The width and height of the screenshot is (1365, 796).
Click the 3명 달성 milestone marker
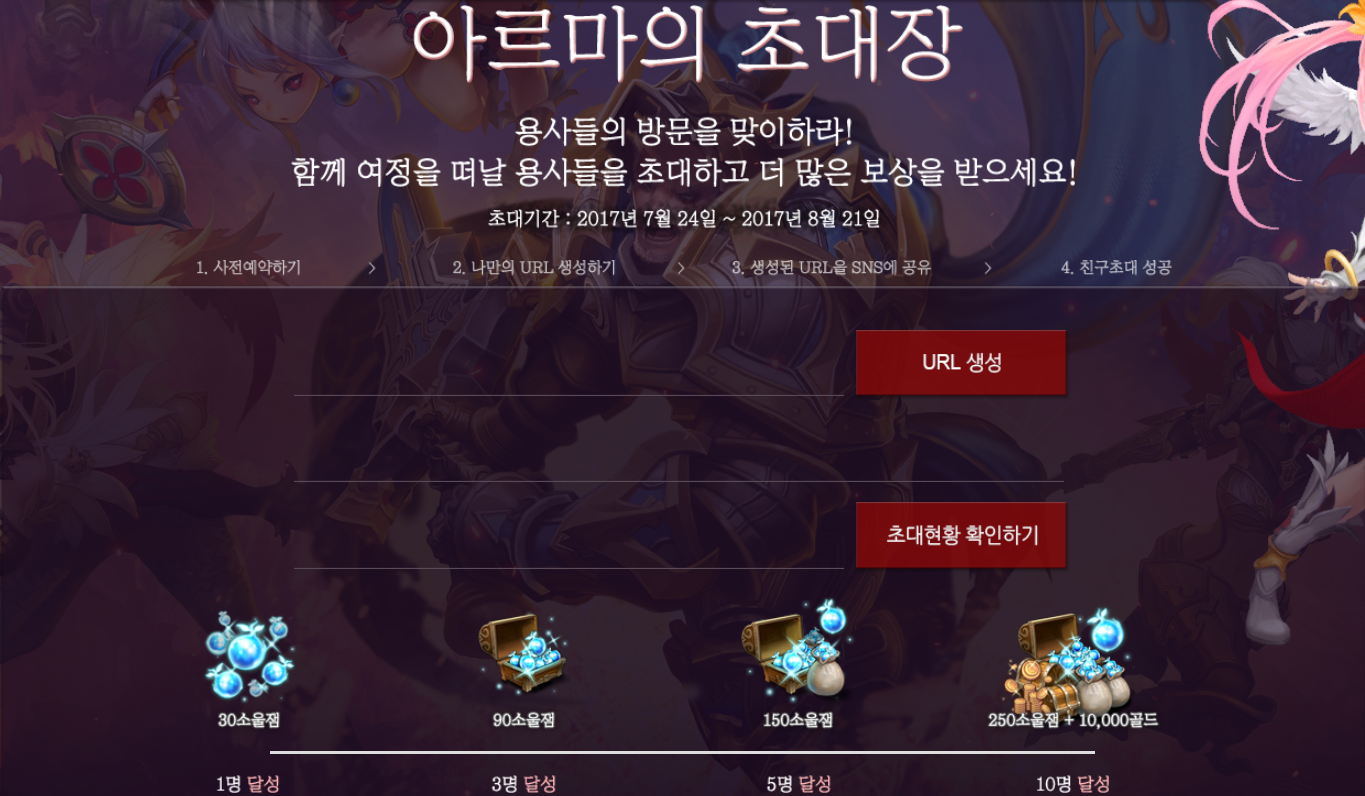[x=523, y=784]
